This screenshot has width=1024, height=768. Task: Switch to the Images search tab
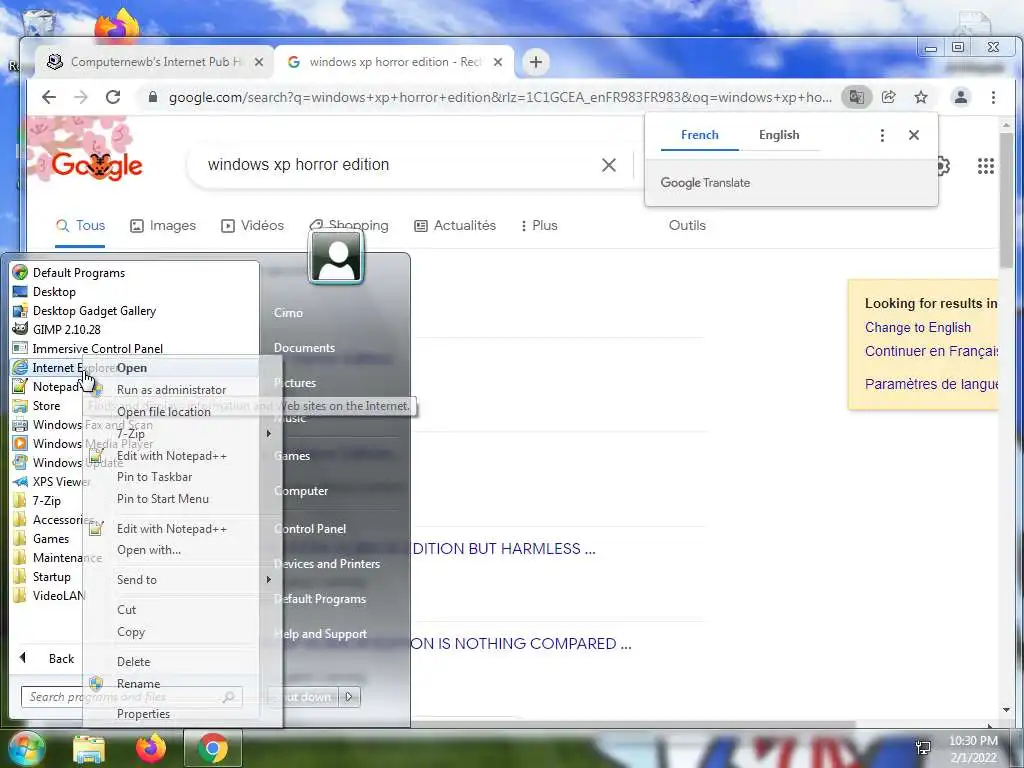coord(163,225)
